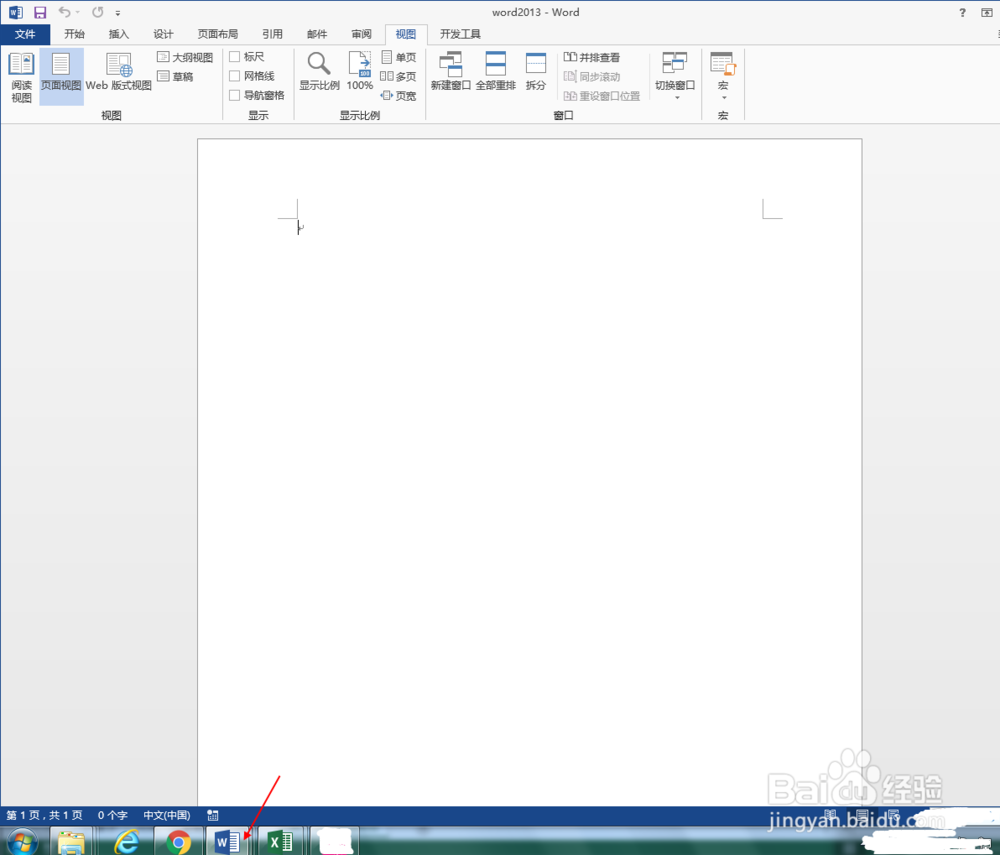Switch to the 开发工具 Developer tab
1000x855 pixels.
[460, 34]
